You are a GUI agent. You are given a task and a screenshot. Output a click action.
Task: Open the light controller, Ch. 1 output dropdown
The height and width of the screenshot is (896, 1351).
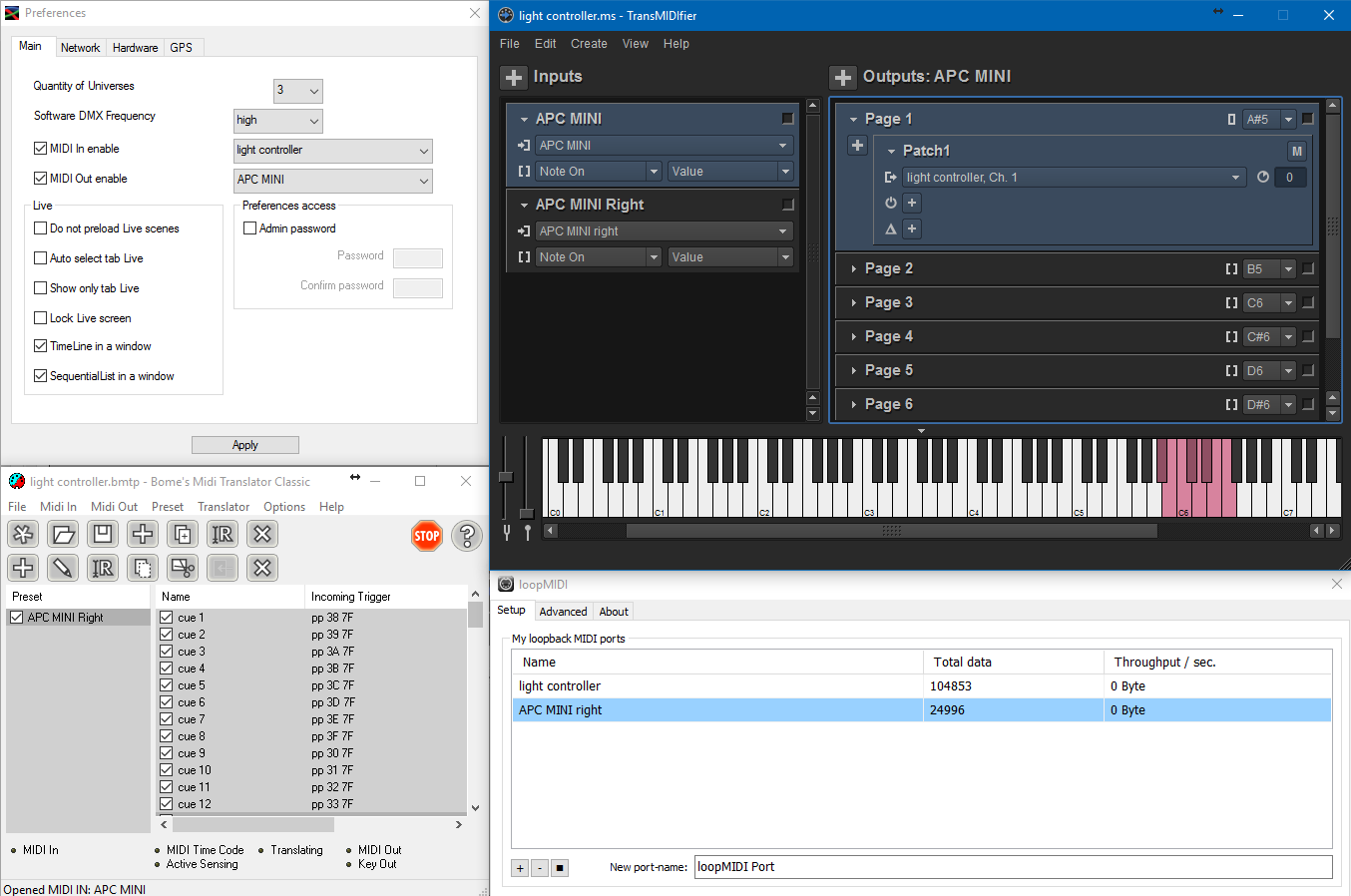pyautogui.click(x=1075, y=178)
